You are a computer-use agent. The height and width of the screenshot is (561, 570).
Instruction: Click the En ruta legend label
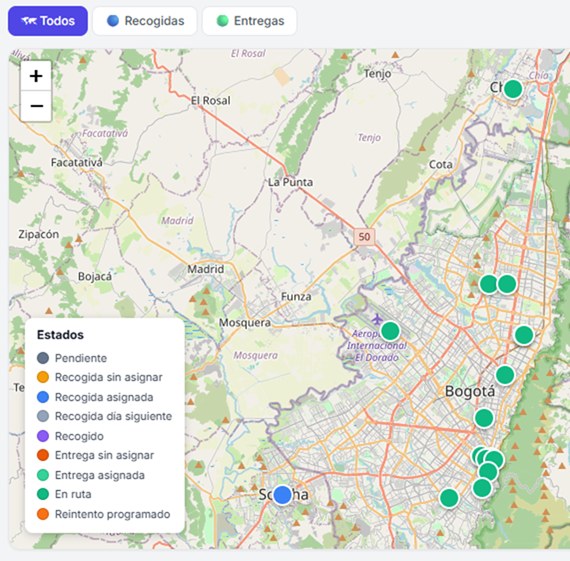coord(73,494)
